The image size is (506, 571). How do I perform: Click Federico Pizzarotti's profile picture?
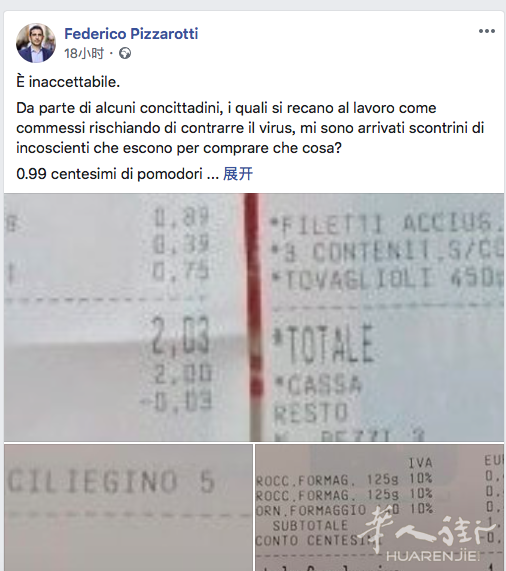pyautogui.click(x=36, y=43)
